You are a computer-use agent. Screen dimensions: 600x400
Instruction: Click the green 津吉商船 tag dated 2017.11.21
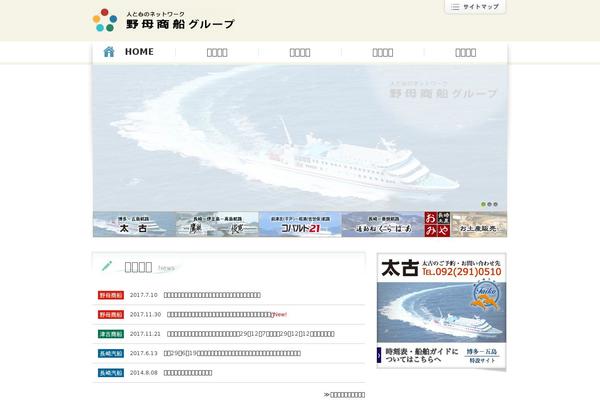click(x=111, y=334)
